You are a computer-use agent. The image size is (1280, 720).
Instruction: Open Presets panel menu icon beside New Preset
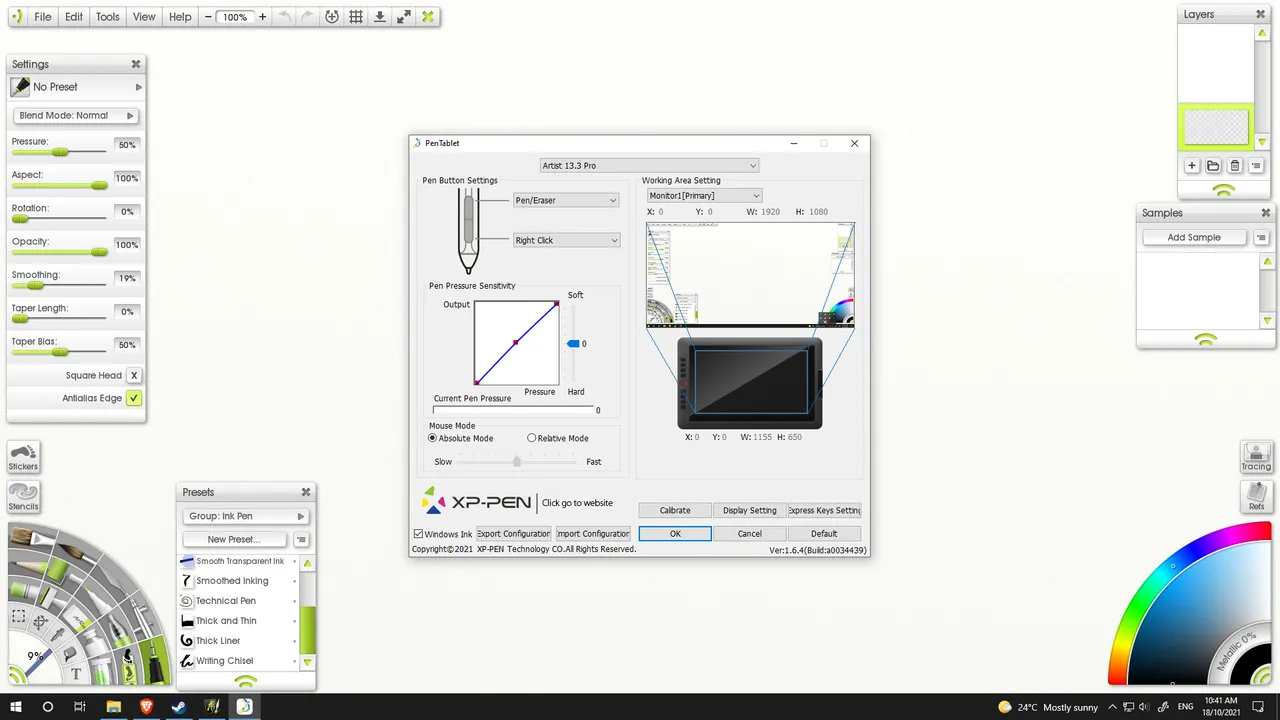point(301,540)
